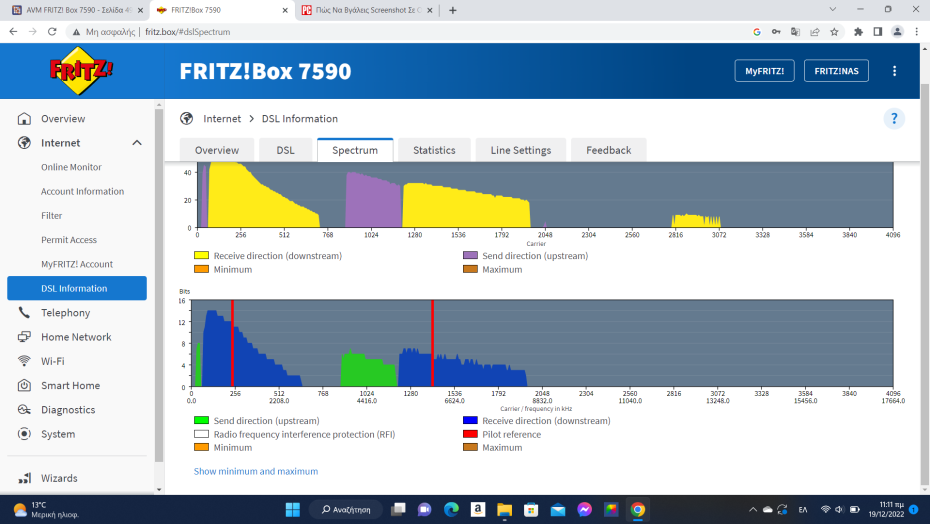This screenshot has height=524, width=930.
Task: Click the MyFRITZ! button
Action: [x=765, y=71]
